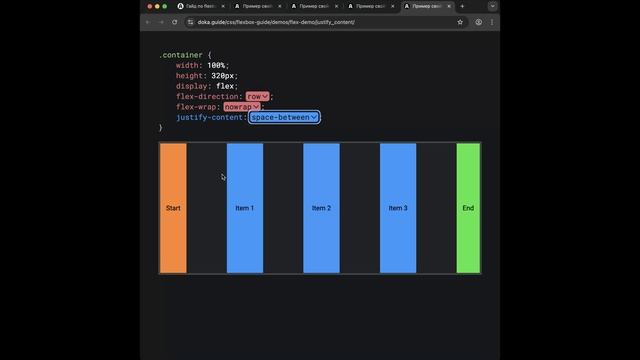The width and height of the screenshot is (640, 360).
Task: Click the orange Start flex item
Action: pos(173,208)
